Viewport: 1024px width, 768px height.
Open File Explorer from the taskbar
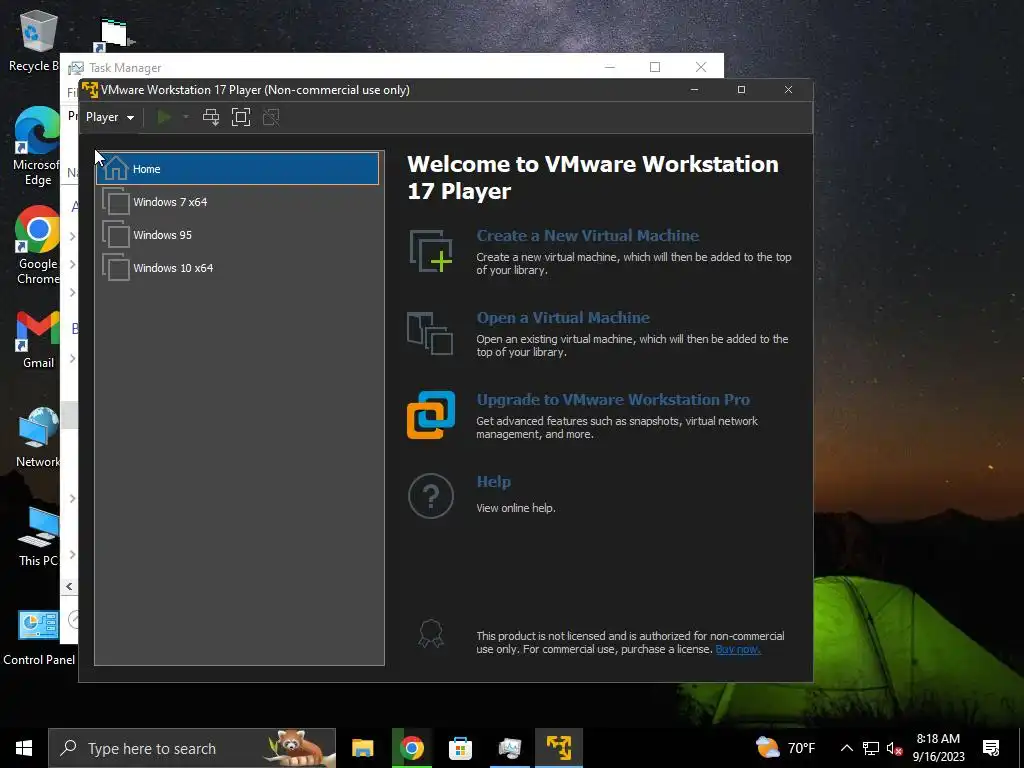[362, 748]
